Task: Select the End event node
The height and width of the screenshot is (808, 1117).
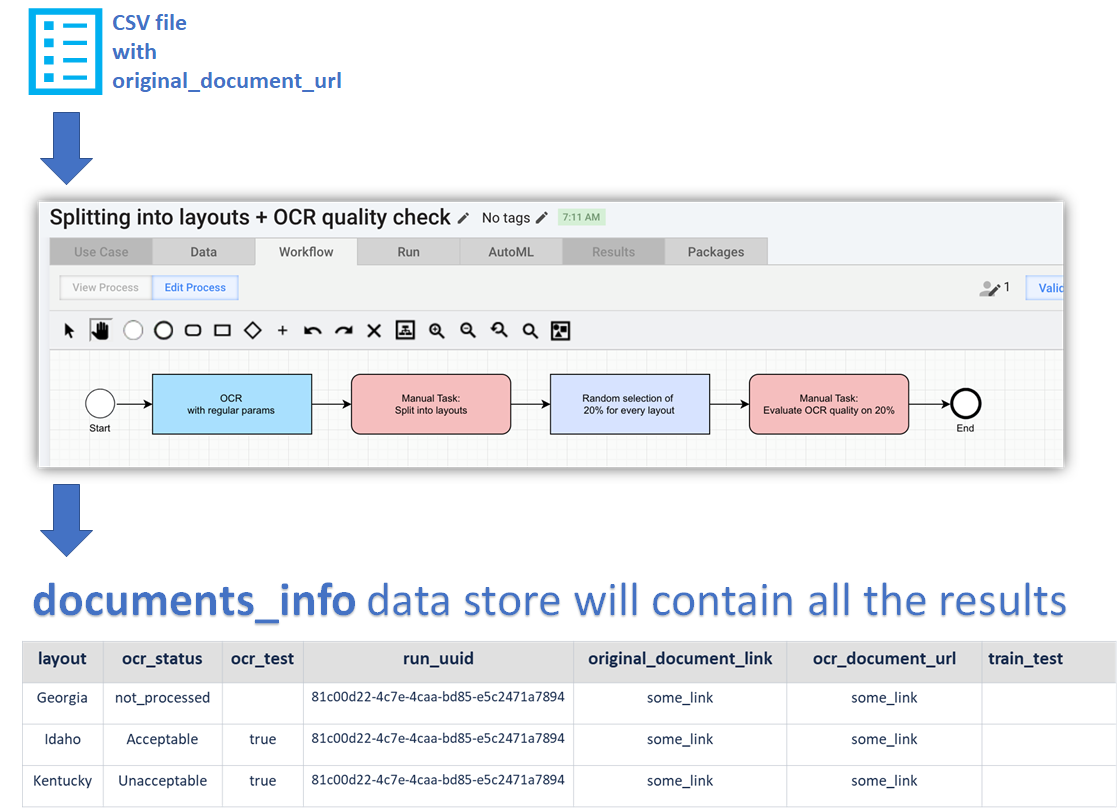Action: tap(965, 403)
